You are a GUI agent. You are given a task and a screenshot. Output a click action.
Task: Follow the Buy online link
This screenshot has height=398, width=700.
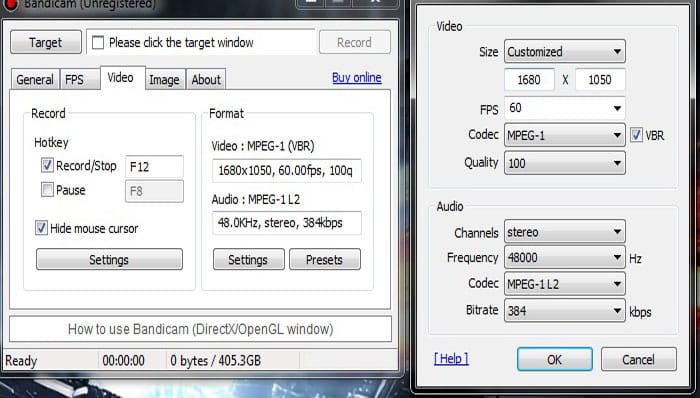tap(357, 78)
